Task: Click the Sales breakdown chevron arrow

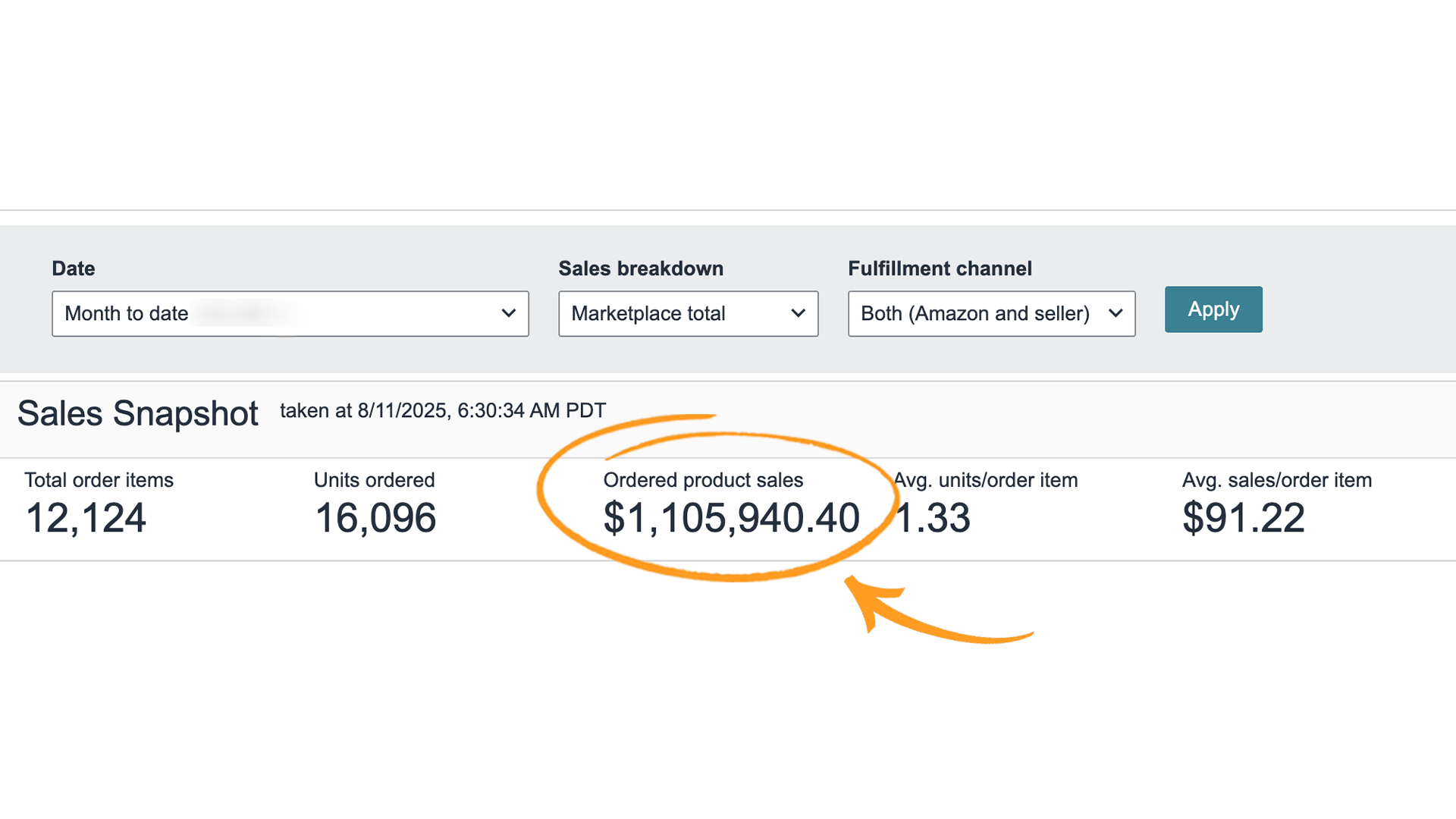Action: point(798,313)
